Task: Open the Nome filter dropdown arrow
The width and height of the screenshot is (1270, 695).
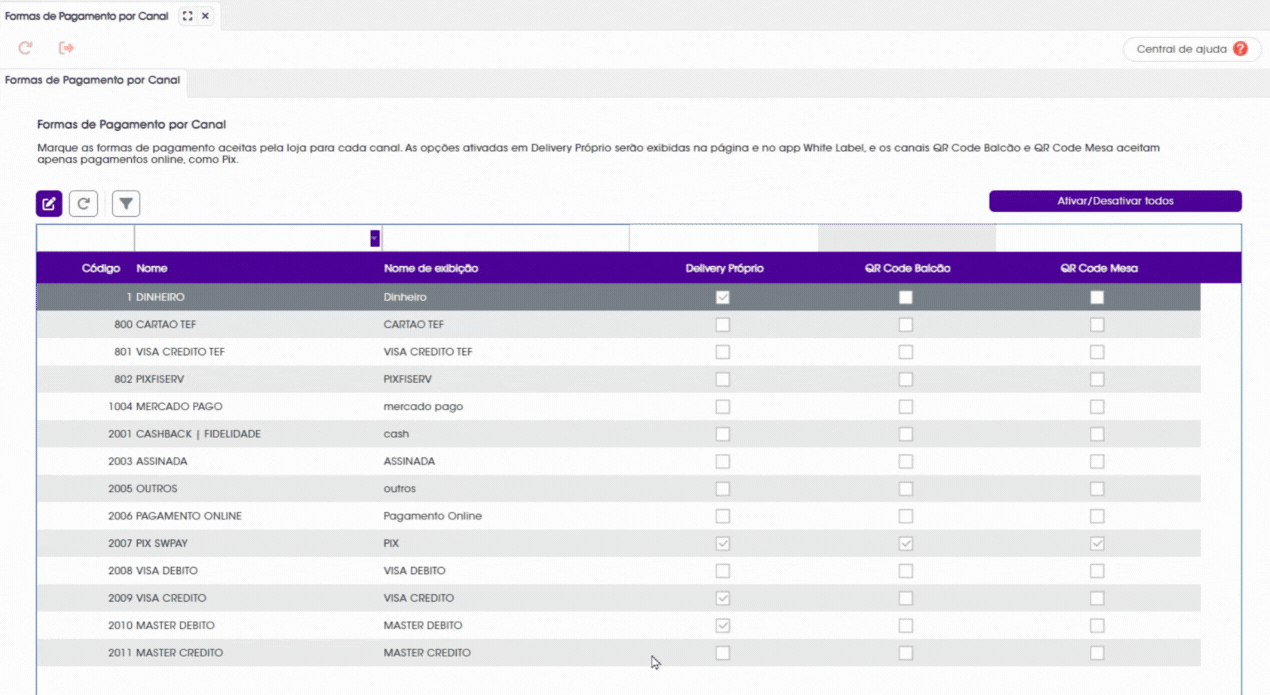Action: [375, 238]
